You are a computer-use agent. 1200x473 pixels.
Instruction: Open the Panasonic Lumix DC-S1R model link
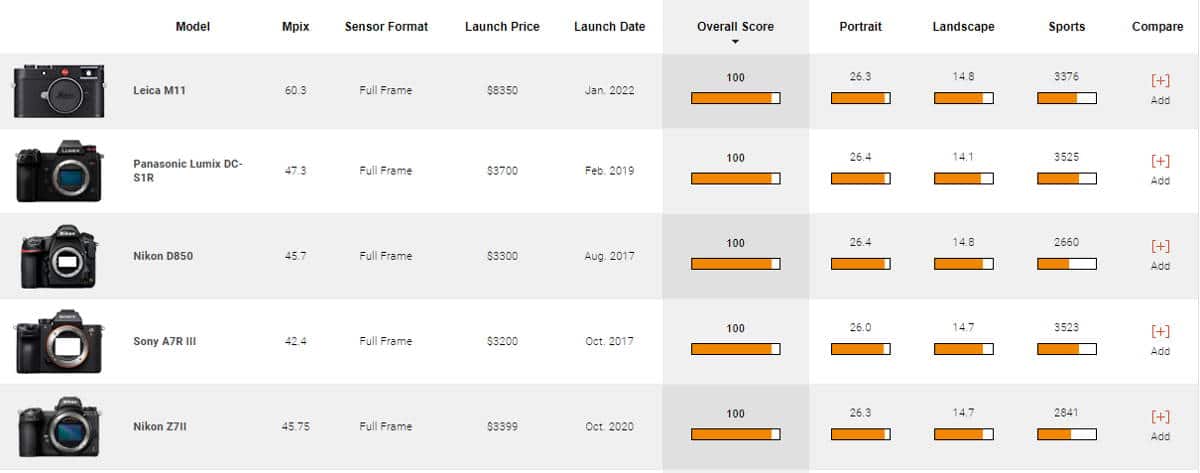[188, 170]
